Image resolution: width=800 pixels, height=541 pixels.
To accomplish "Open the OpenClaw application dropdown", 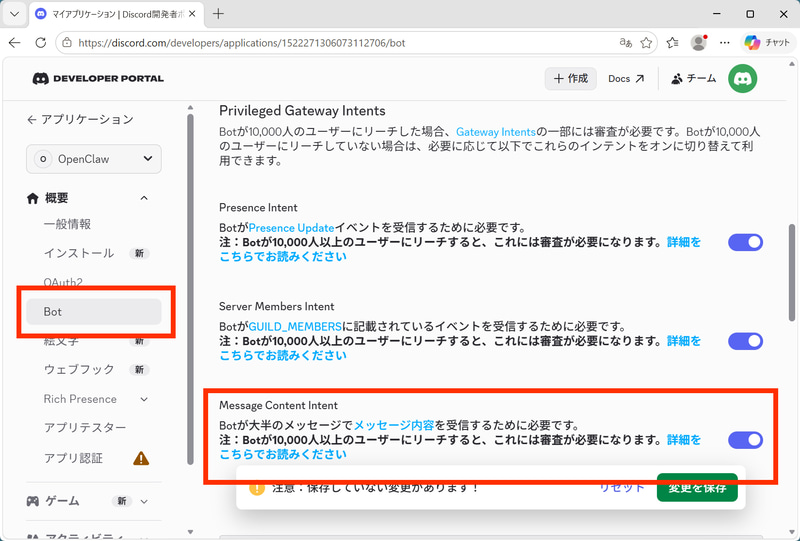I will (94, 159).
